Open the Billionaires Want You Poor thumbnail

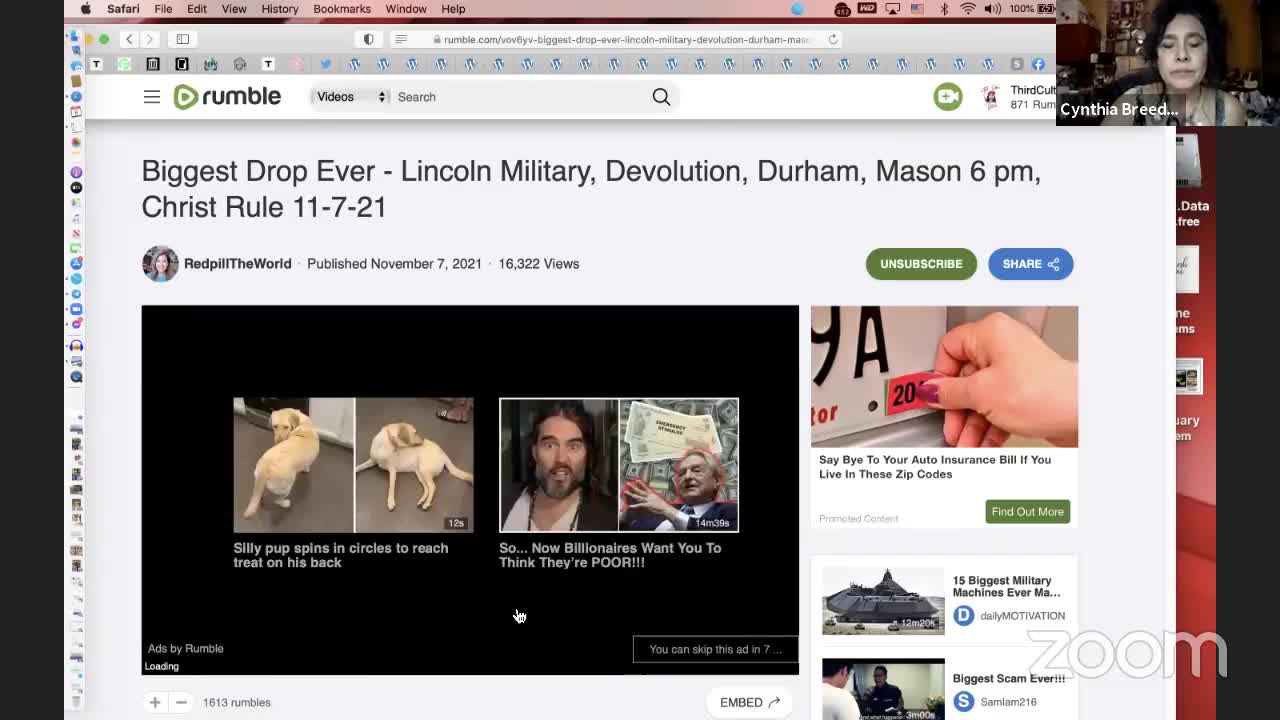619,465
